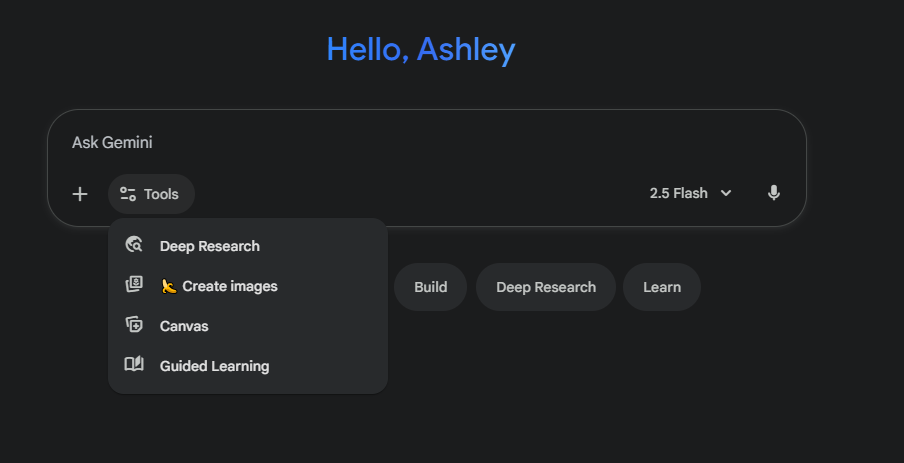
Task: Focus the Ask Gemini prompt field
Action: (x=400, y=143)
